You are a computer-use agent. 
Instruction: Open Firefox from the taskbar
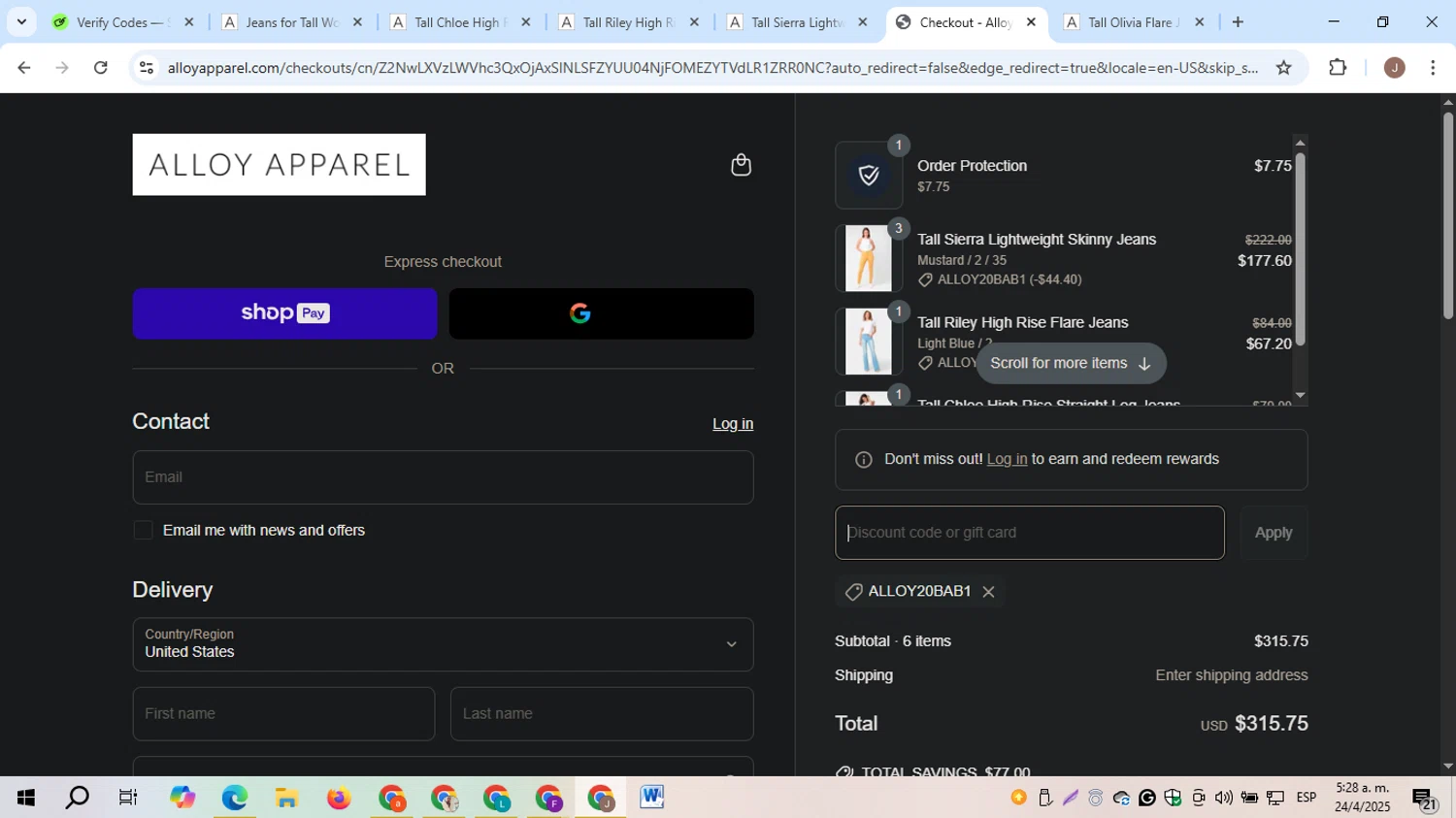point(339,798)
